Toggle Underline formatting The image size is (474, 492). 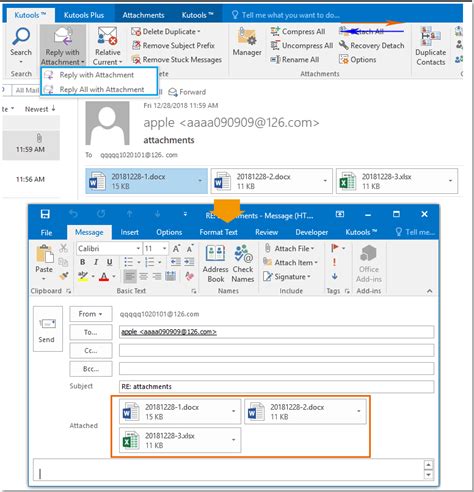[109, 262]
